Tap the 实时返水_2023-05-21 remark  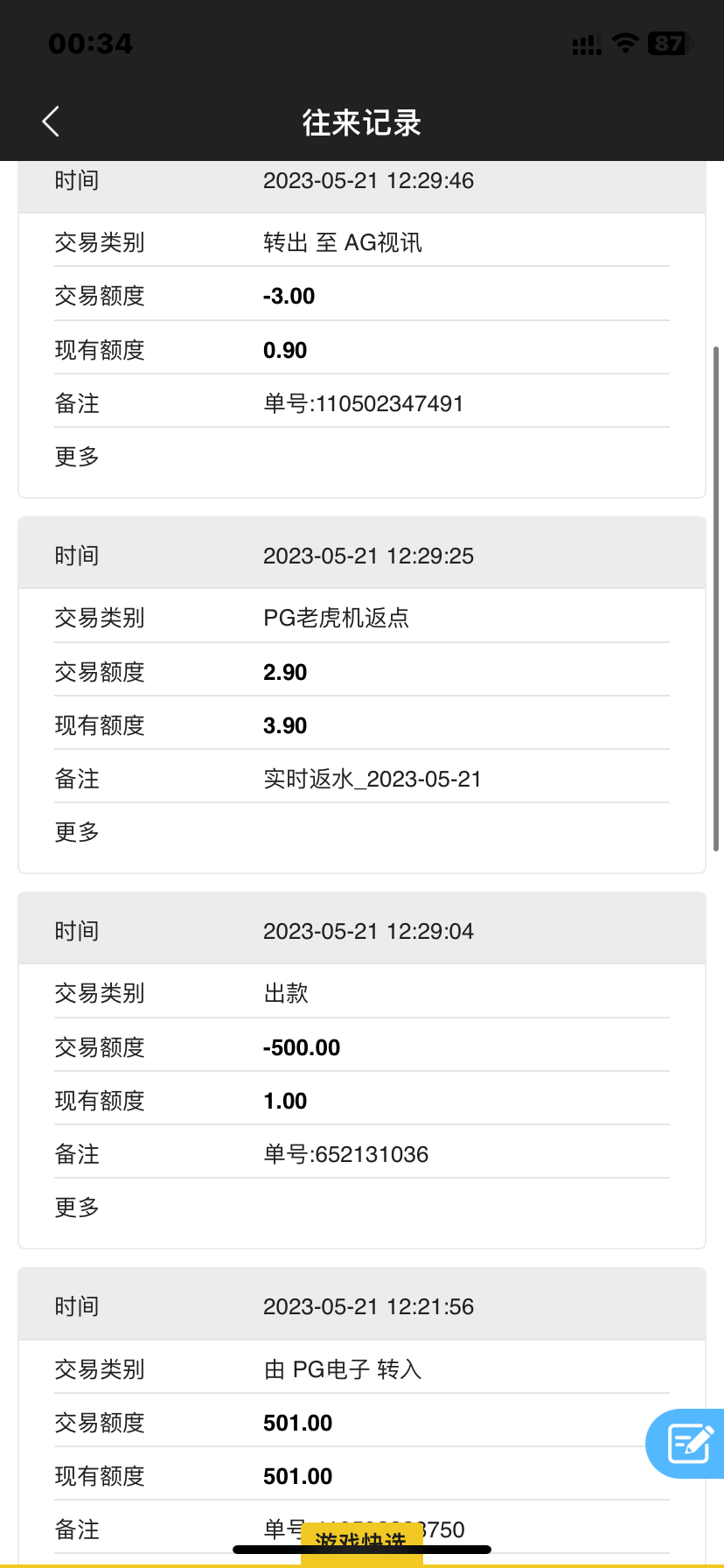pos(372,779)
